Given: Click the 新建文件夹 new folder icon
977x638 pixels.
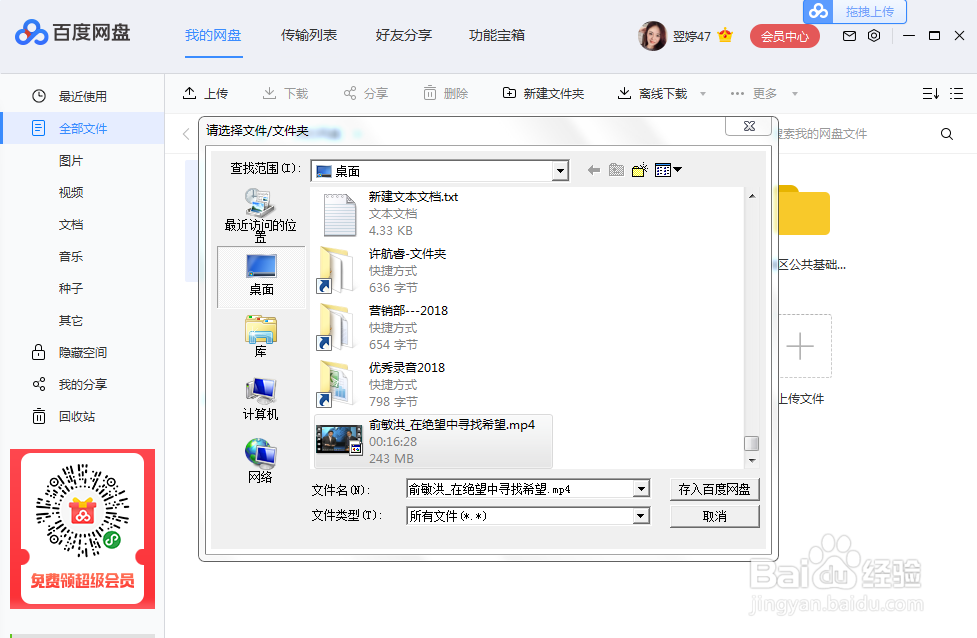Looking at the screenshot, I should [x=509, y=93].
